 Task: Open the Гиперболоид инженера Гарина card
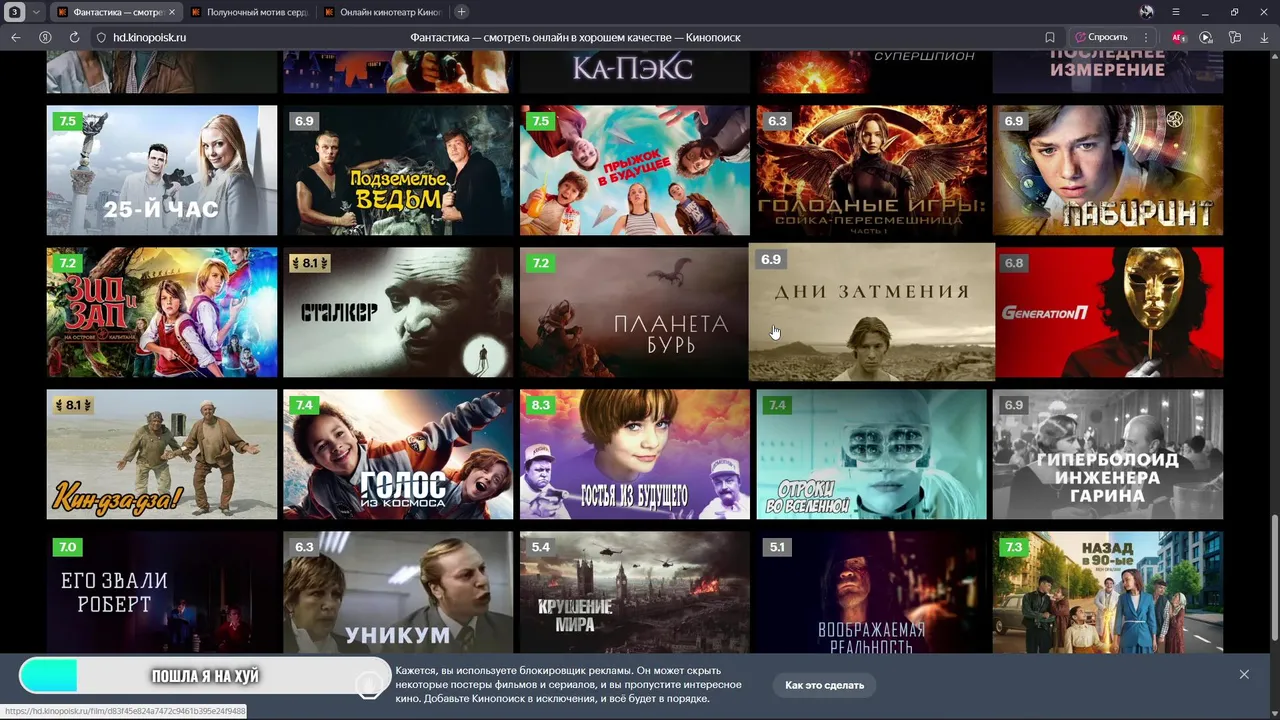[x=1108, y=454]
